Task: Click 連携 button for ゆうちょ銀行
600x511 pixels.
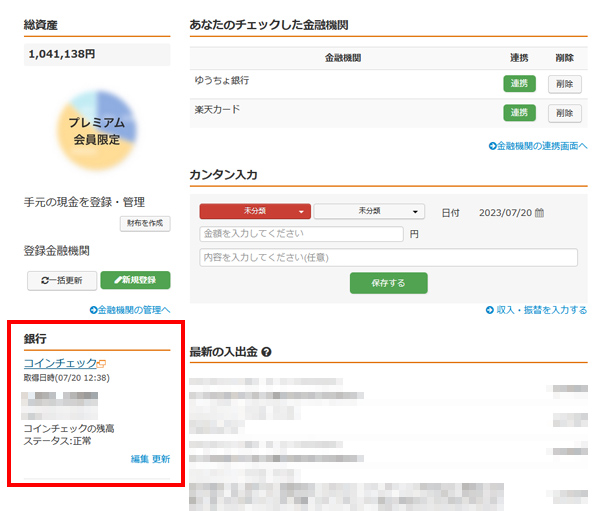Action: coord(519,83)
